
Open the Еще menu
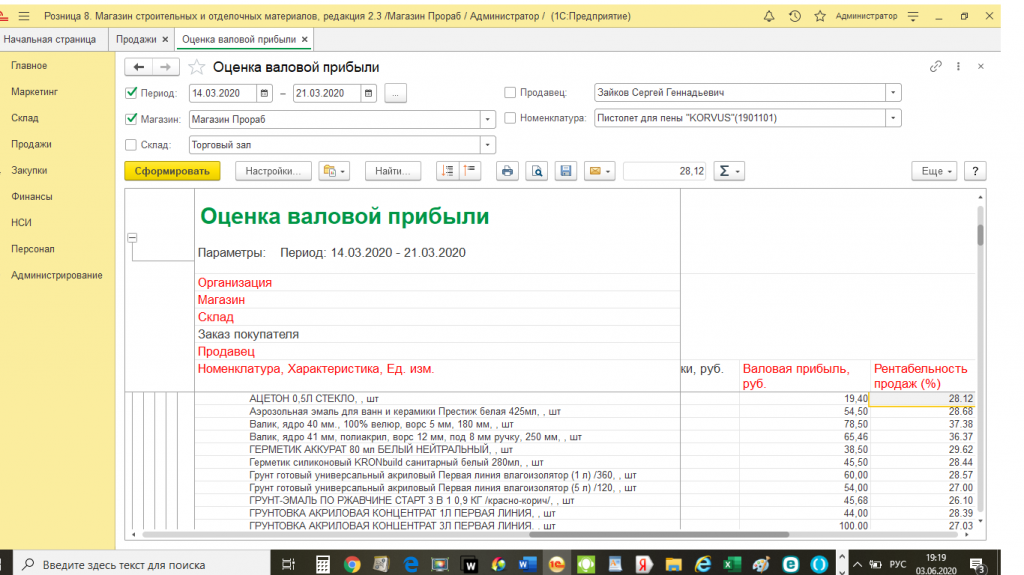(x=935, y=171)
